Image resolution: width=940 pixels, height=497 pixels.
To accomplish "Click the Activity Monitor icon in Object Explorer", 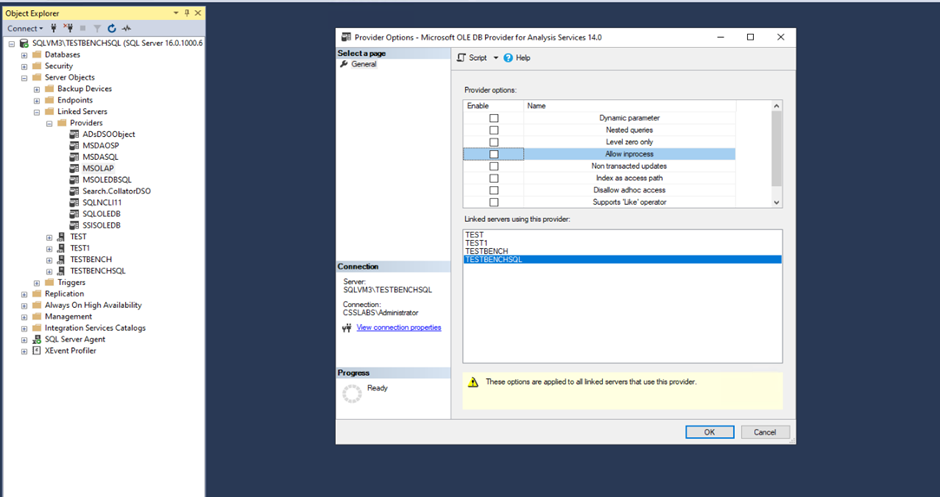I will pos(126,28).
